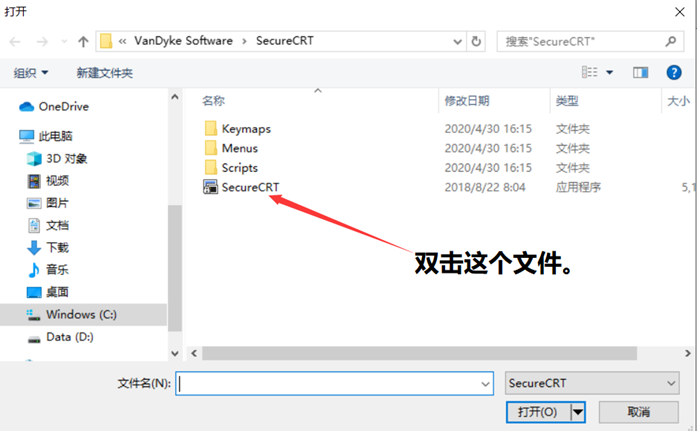
Task: Click the OneDrive cloud icon
Action: click(27, 107)
